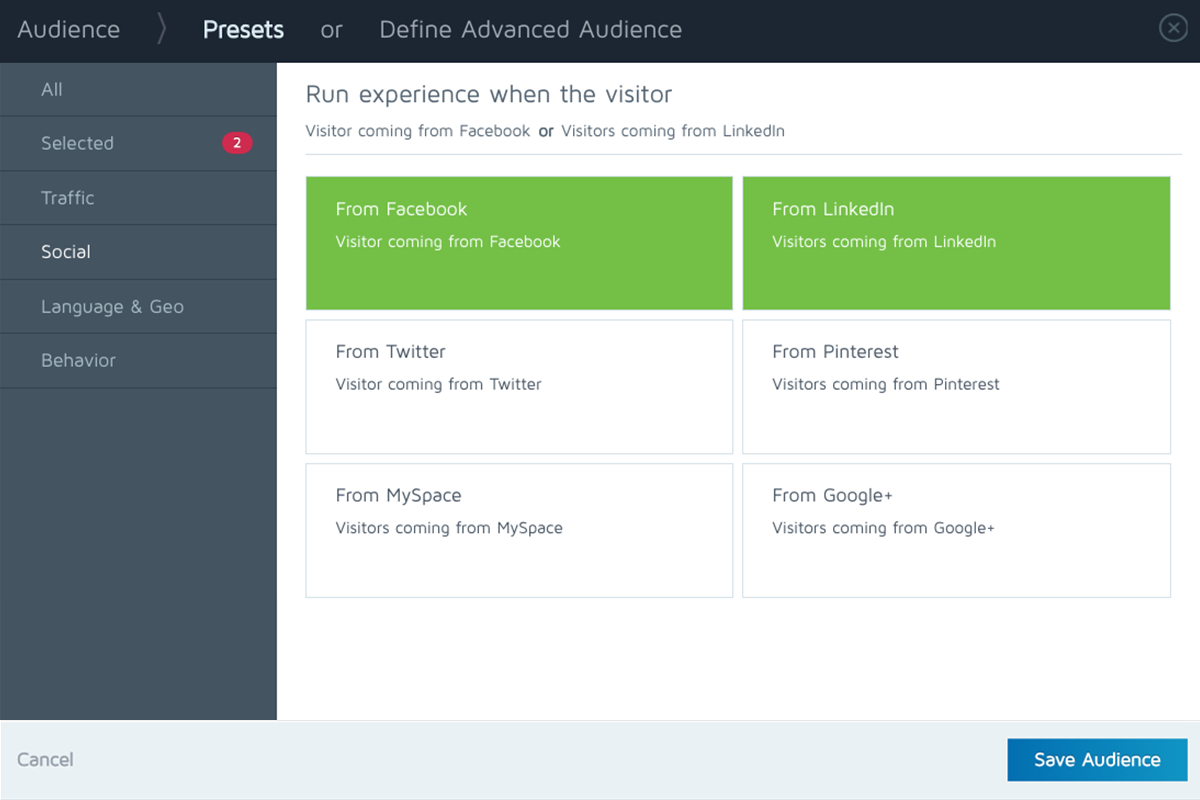Click the Cancel link
Viewport: 1200px width, 800px height.
45,760
